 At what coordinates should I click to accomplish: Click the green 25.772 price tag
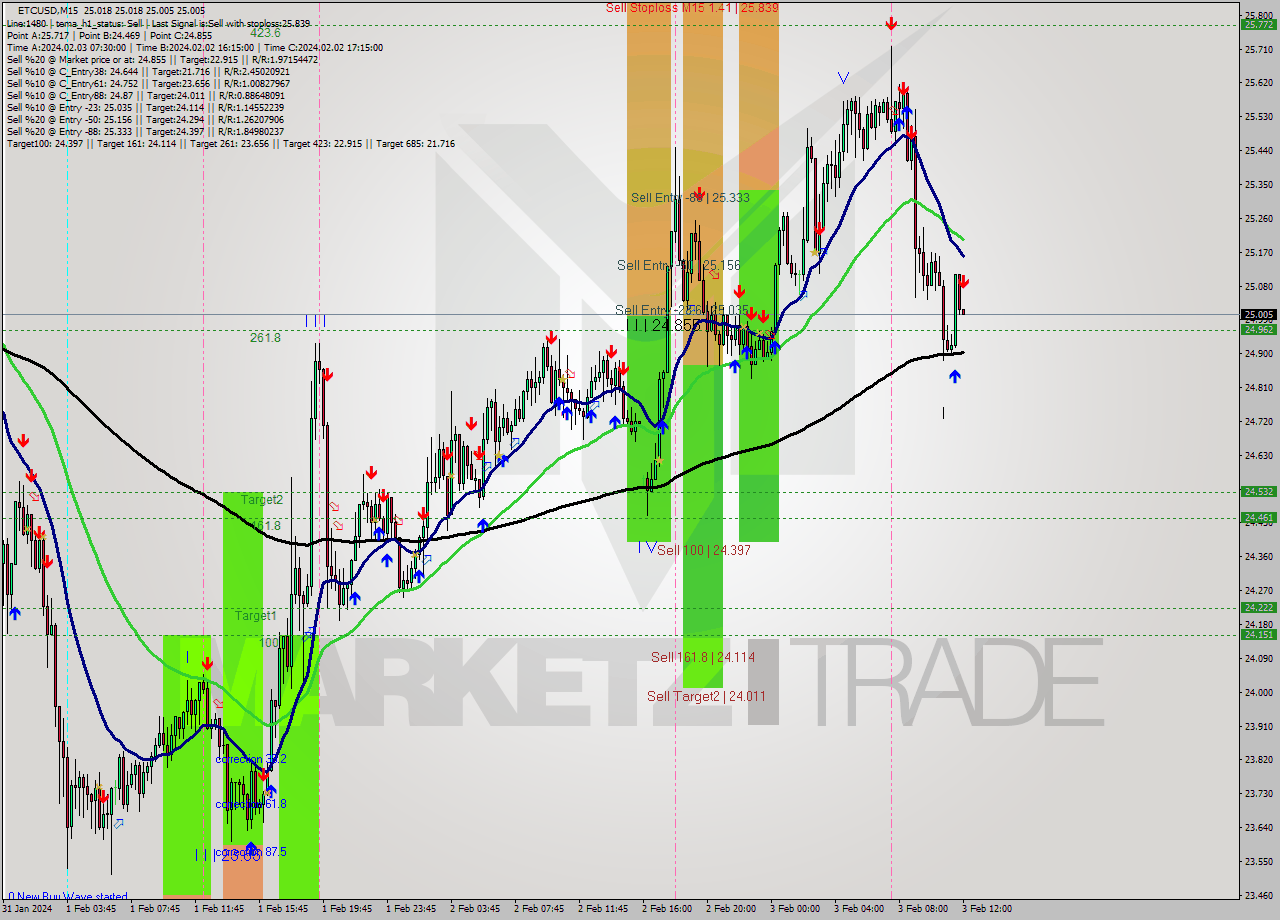tap(1258, 25)
